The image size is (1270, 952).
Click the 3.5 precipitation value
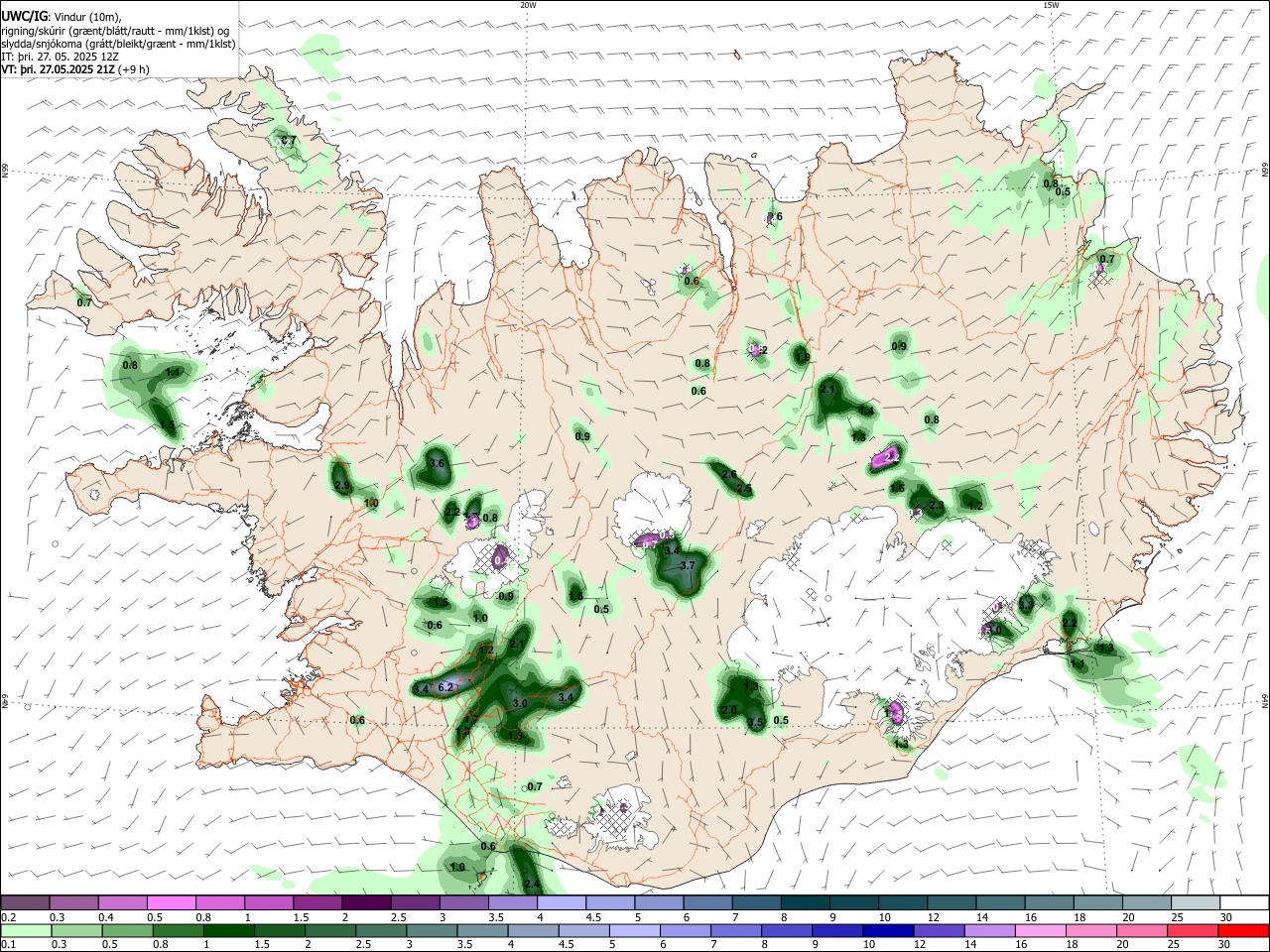(756, 722)
